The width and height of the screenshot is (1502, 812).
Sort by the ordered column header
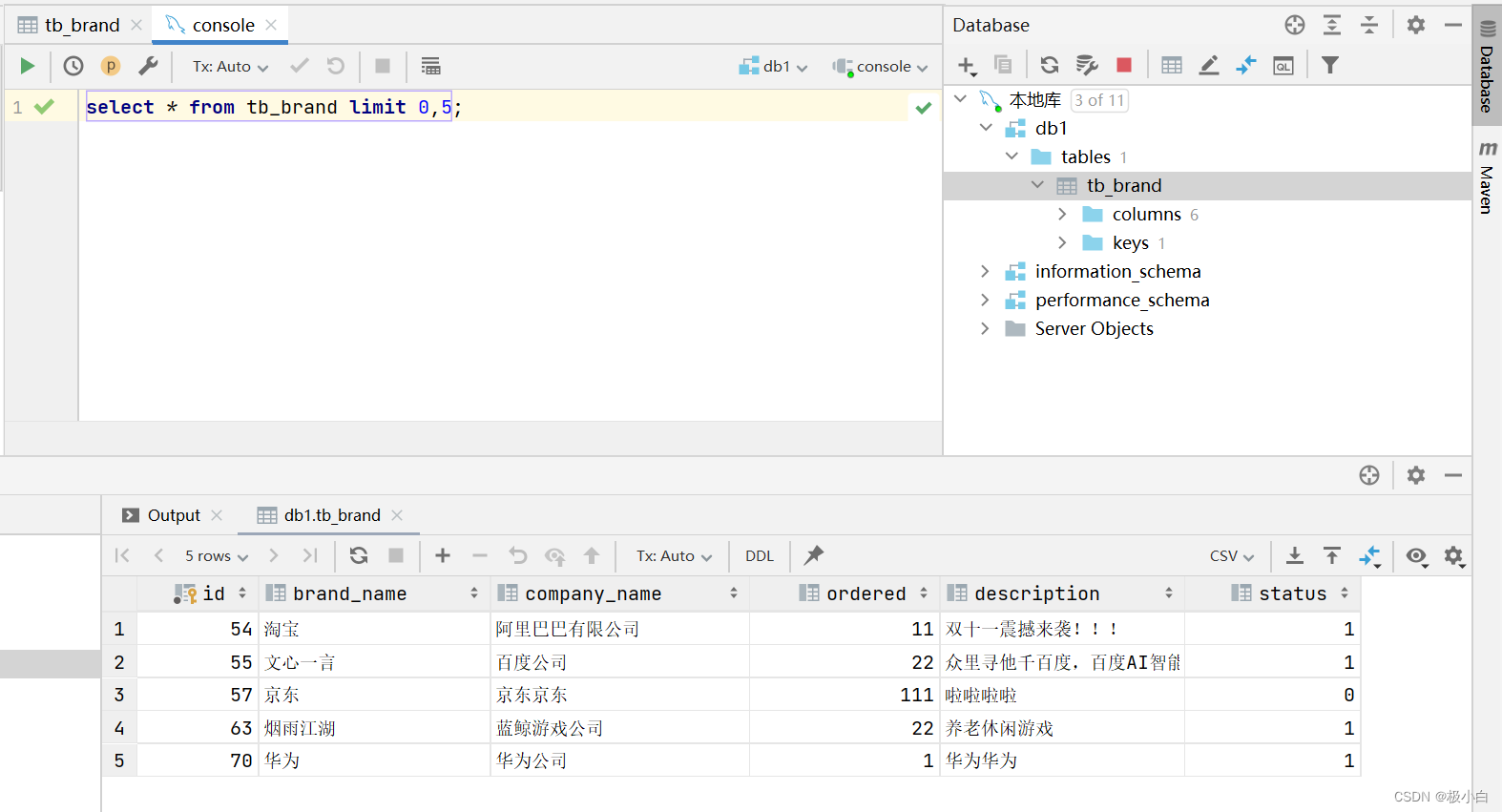[845, 593]
